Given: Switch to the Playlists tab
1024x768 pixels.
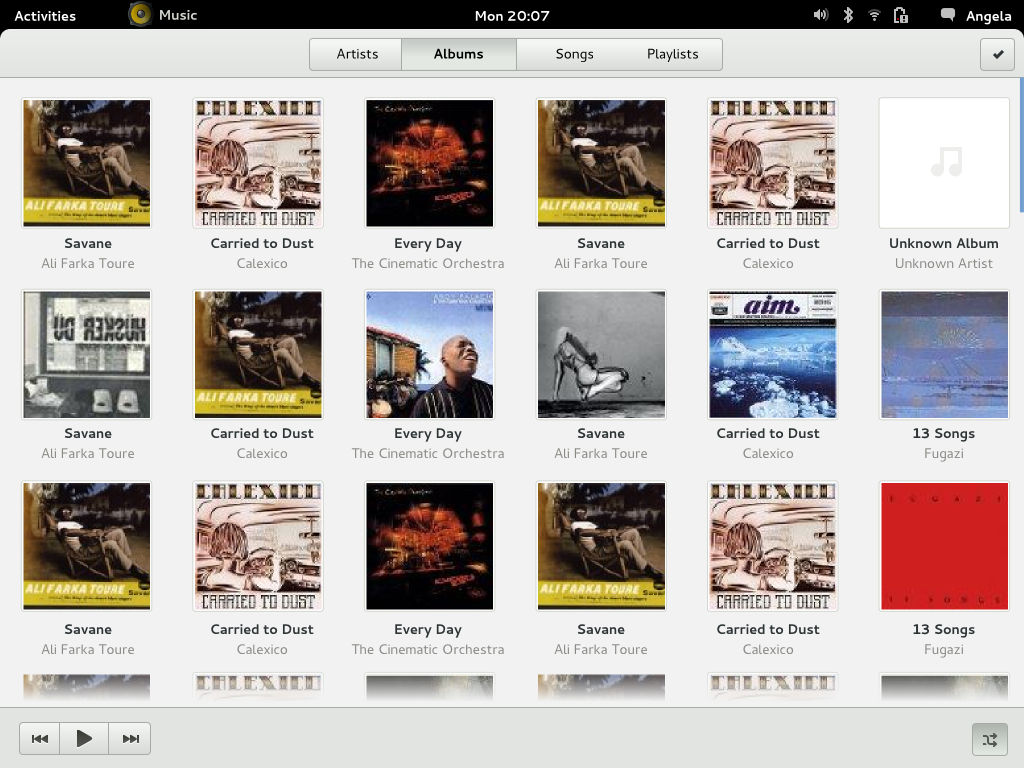Looking at the screenshot, I should point(673,54).
